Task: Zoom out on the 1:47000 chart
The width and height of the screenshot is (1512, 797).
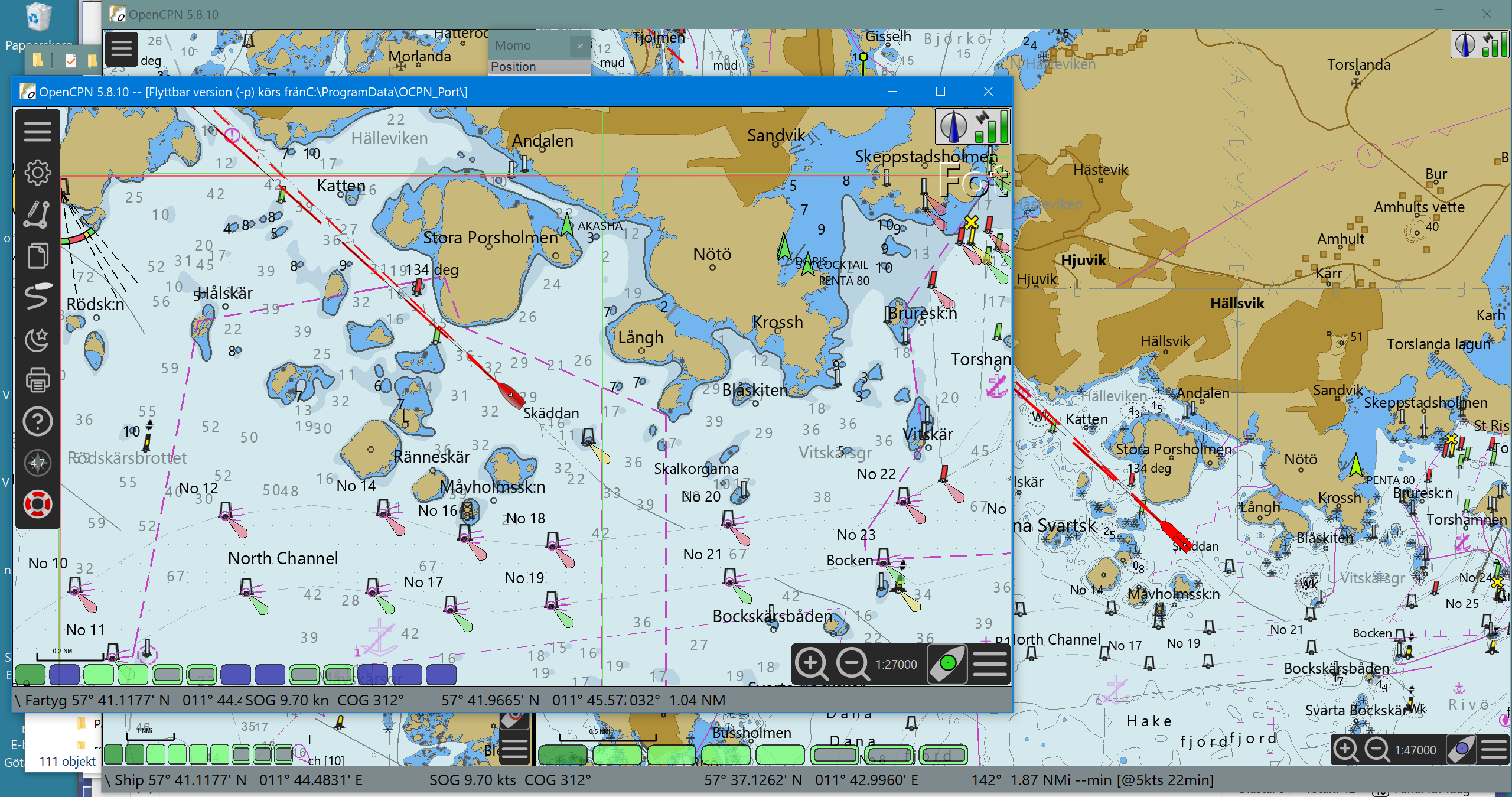Action: [1377, 750]
